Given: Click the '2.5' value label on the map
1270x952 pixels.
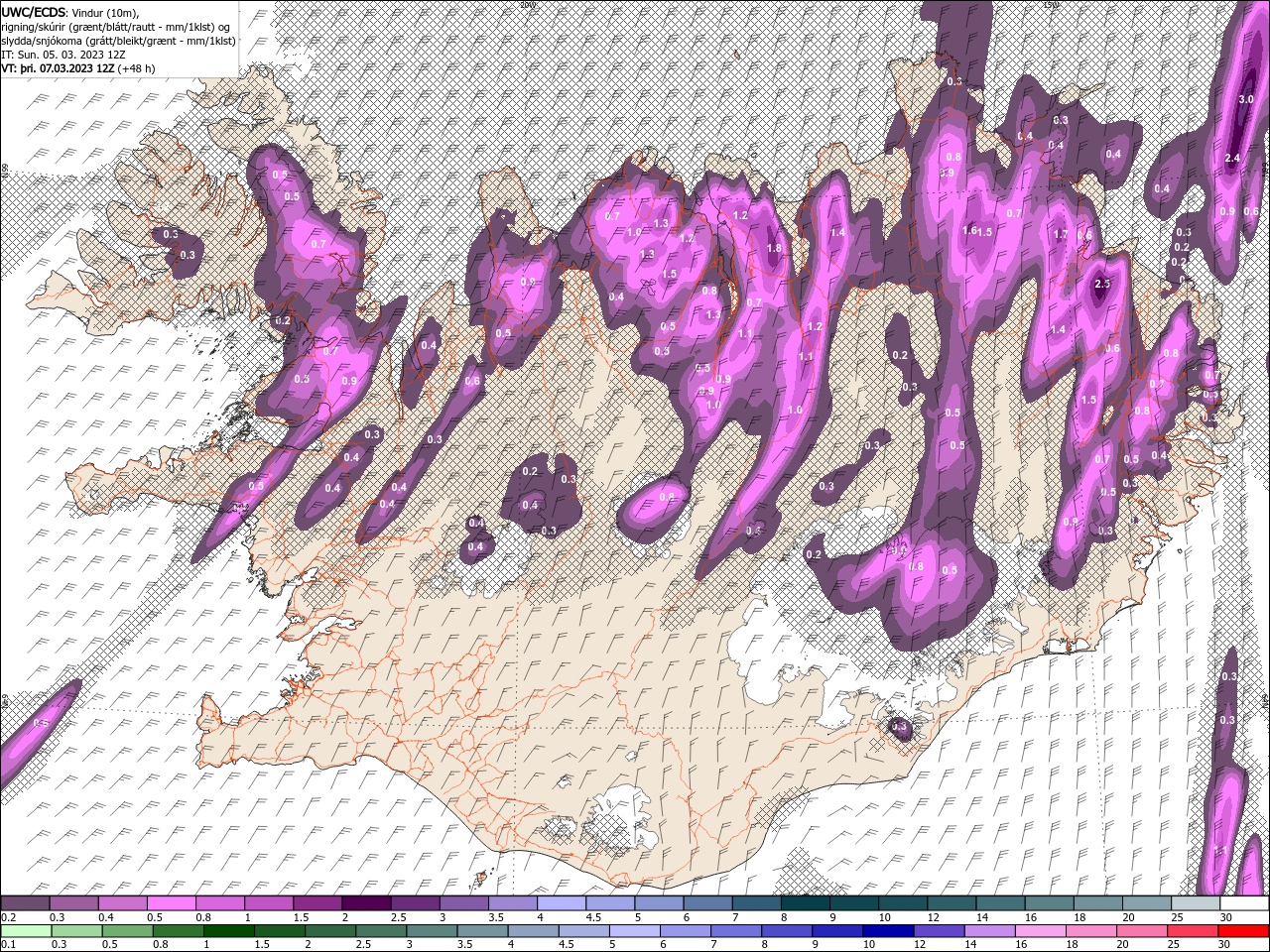Looking at the screenshot, I should tap(1101, 285).
